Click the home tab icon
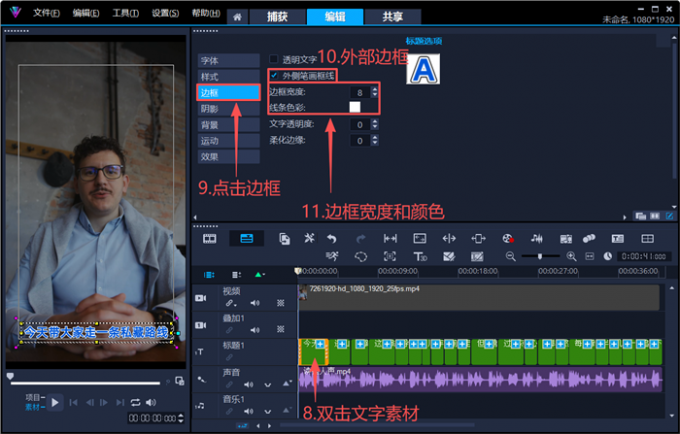The width and height of the screenshot is (680, 434). 237,17
